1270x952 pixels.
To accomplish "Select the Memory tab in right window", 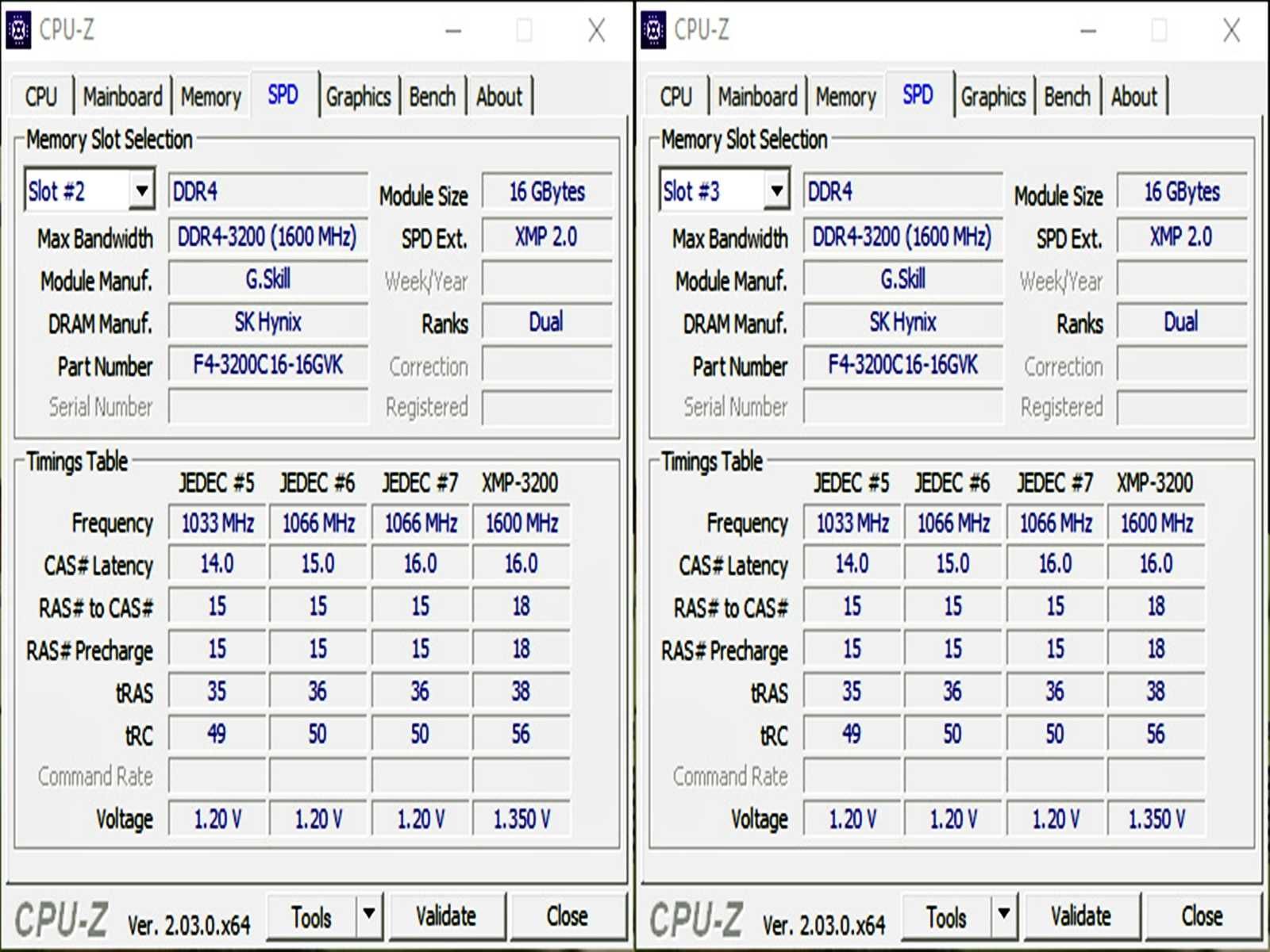I will click(845, 97).
